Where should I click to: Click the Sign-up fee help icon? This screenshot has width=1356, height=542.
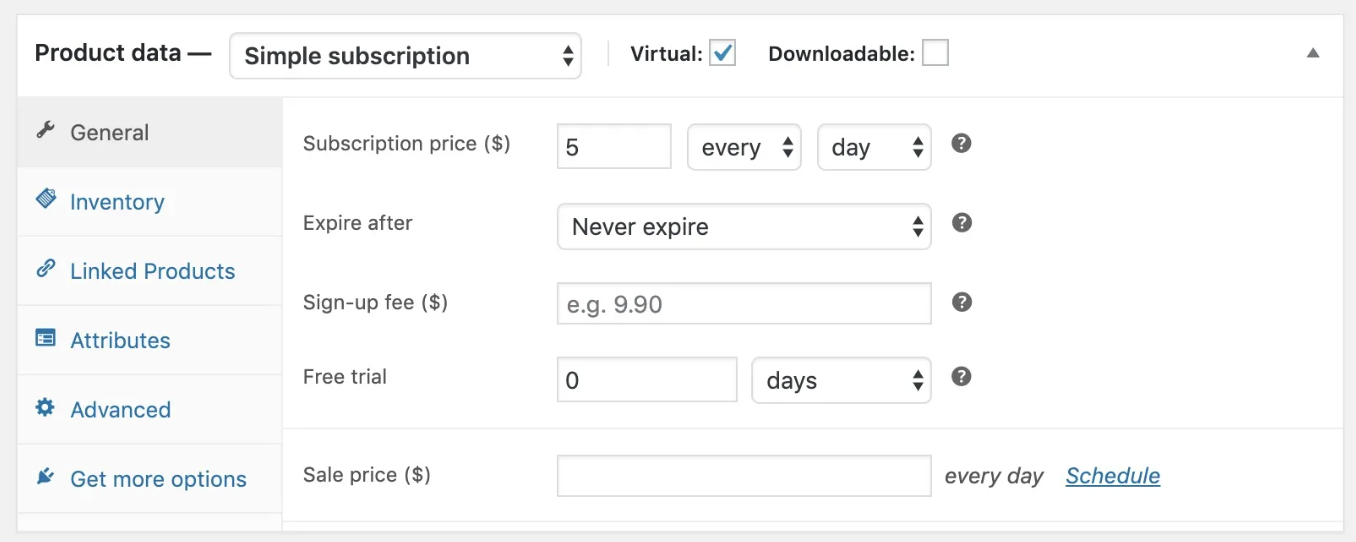click(x=961, y=302)
